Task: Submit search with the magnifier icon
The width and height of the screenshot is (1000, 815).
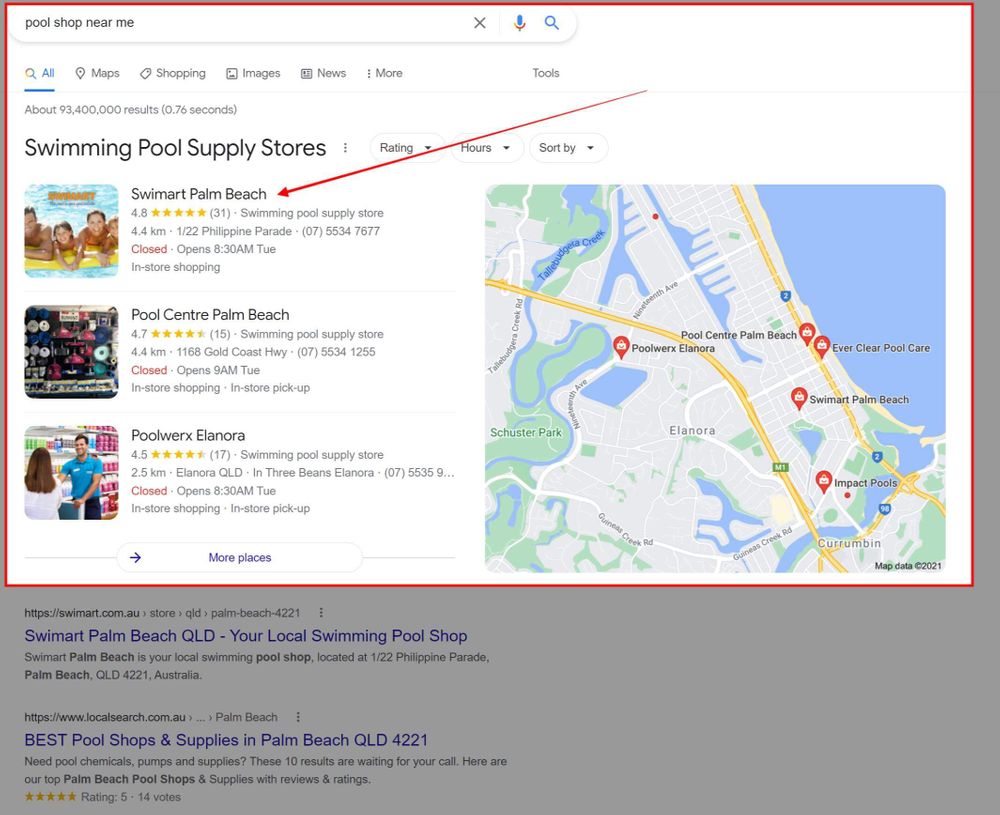Action: (552, 23)
